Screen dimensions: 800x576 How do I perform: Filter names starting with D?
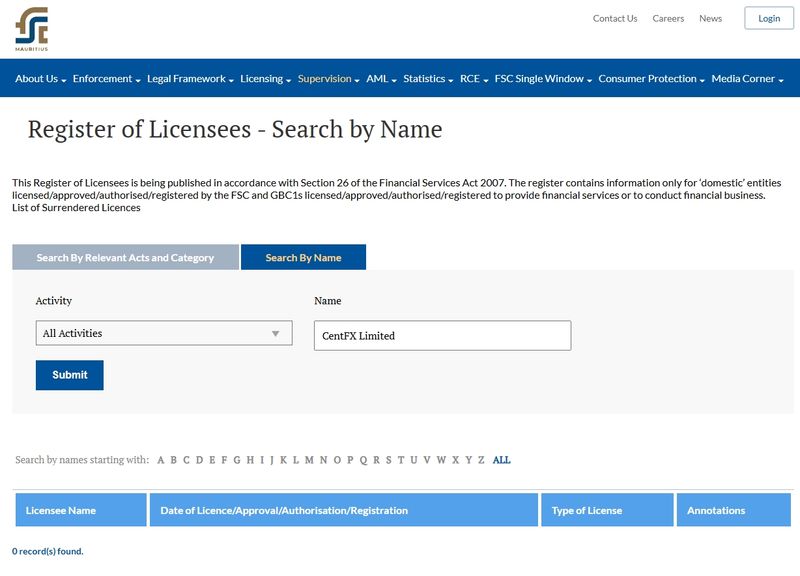click(199, 460)
